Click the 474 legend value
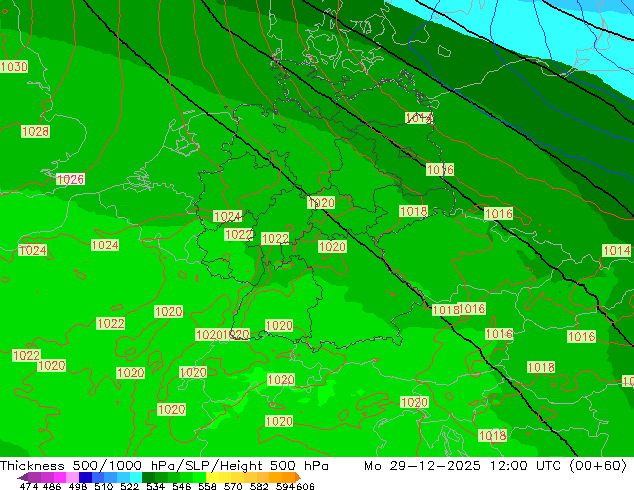 click(29, 486)
